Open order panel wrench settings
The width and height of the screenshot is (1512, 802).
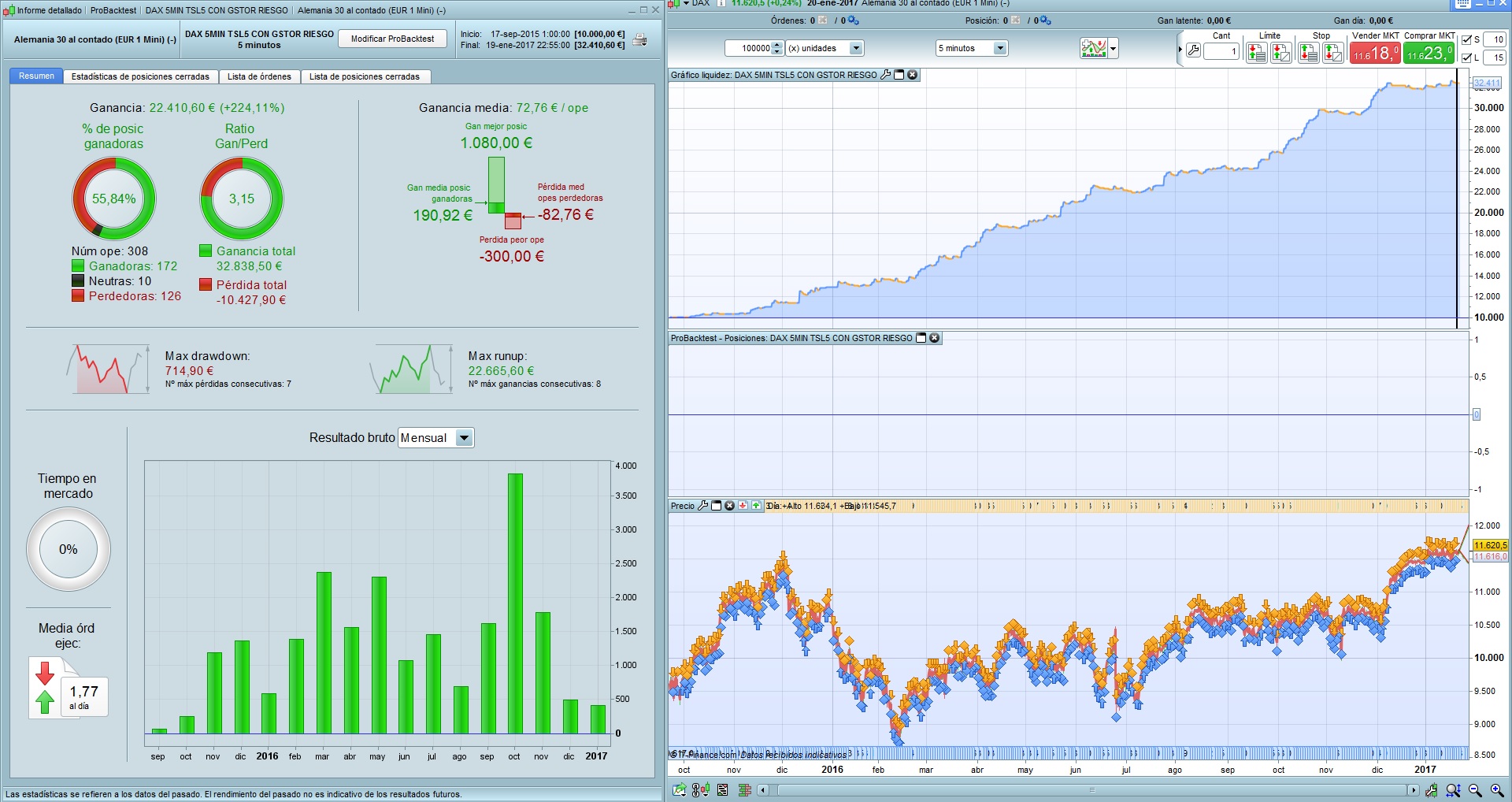(1193, 51)
